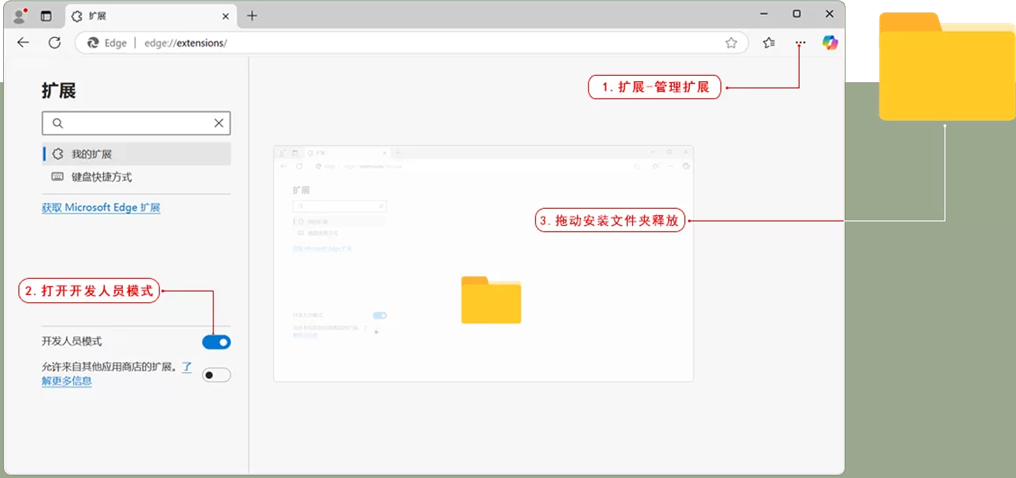This screenshot has width=1016, height=478.
Task: Open 获取 Microsoft Edge 扩展 link
Action: pyautogui.click(x=101, y=208)
